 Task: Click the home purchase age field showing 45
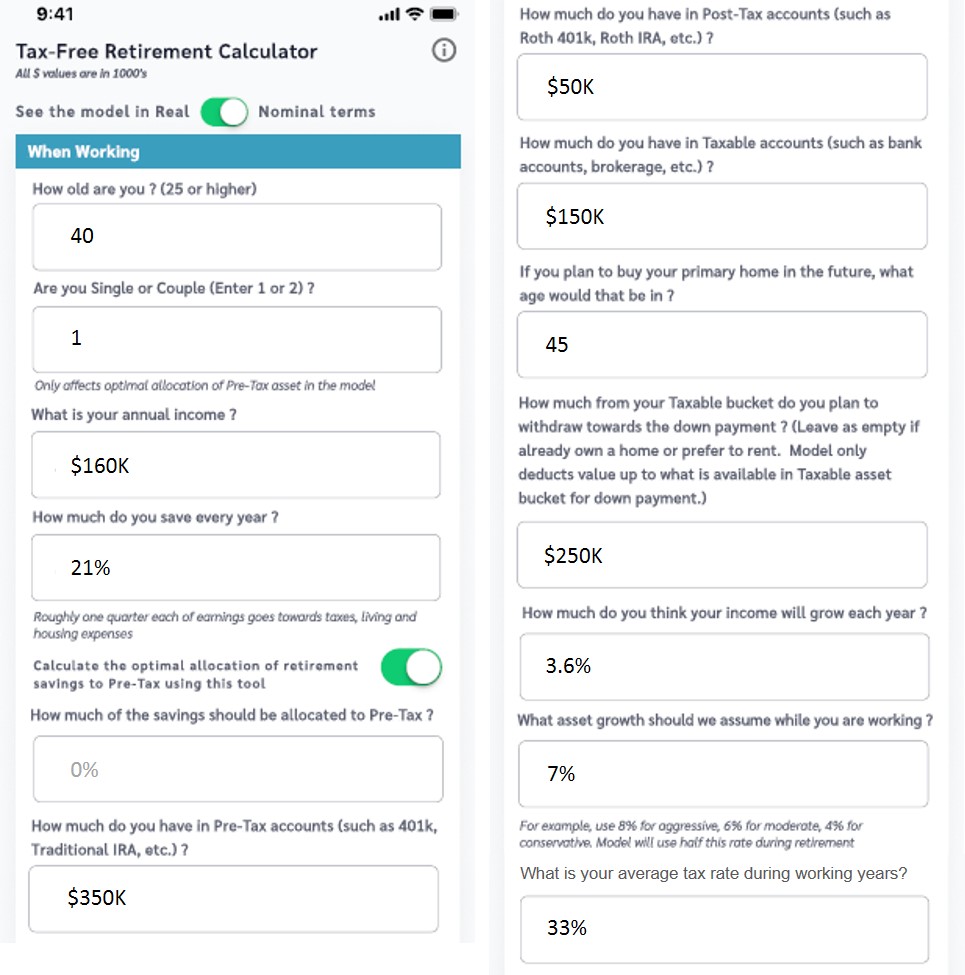[x=722, y=344]
